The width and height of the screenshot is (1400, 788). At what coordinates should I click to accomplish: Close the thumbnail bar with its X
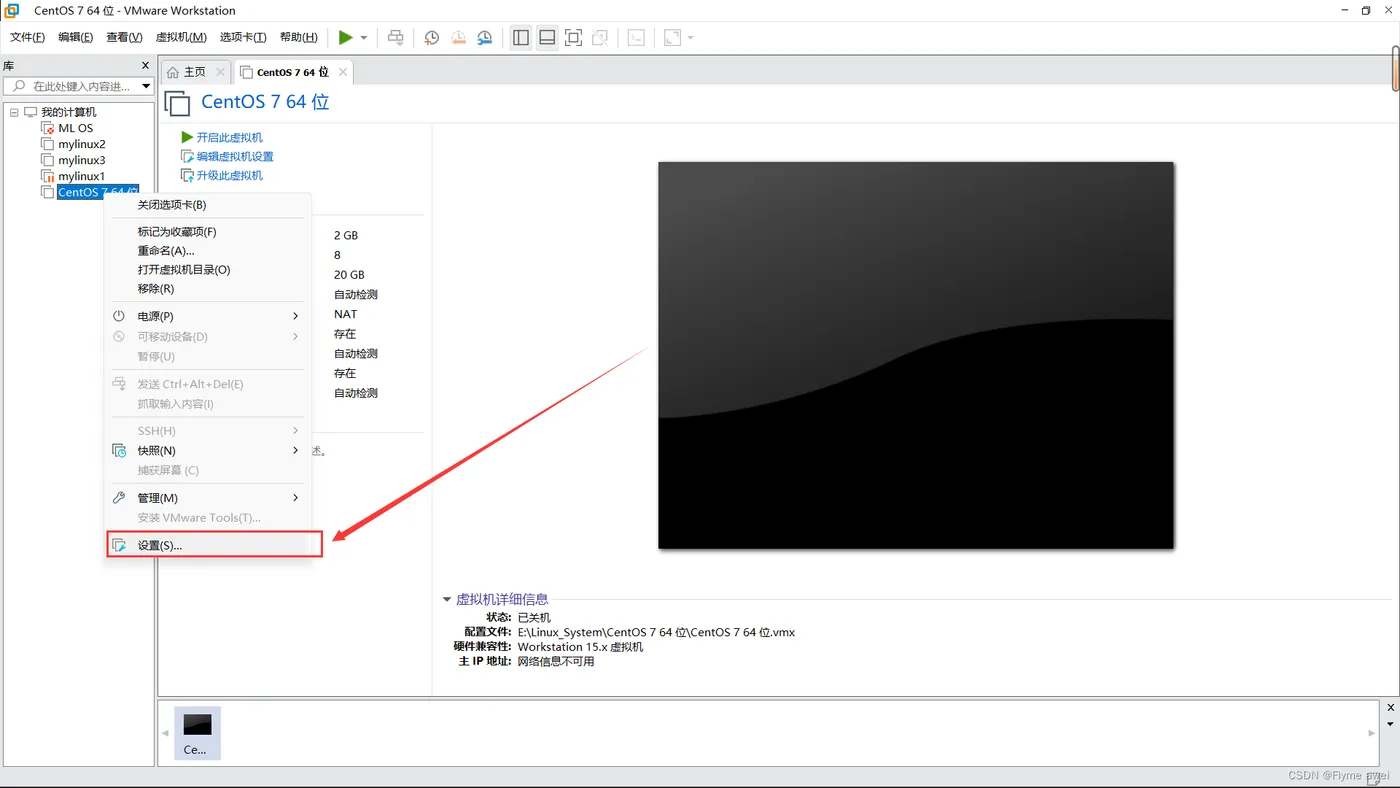tap(1391, 708)
